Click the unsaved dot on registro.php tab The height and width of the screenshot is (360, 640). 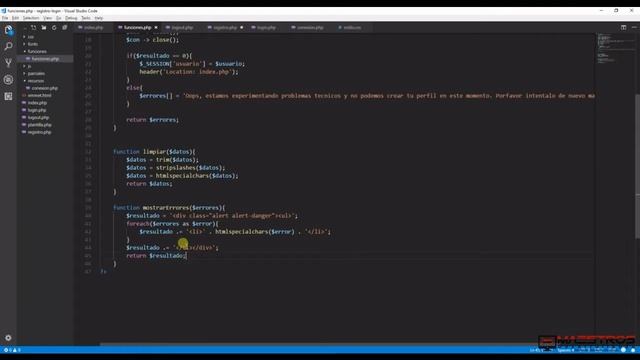[241, 28]
